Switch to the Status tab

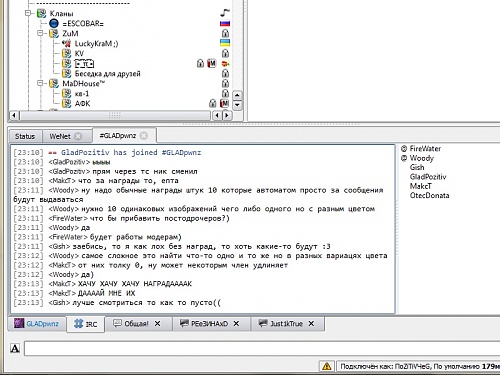tap(25, 136)
